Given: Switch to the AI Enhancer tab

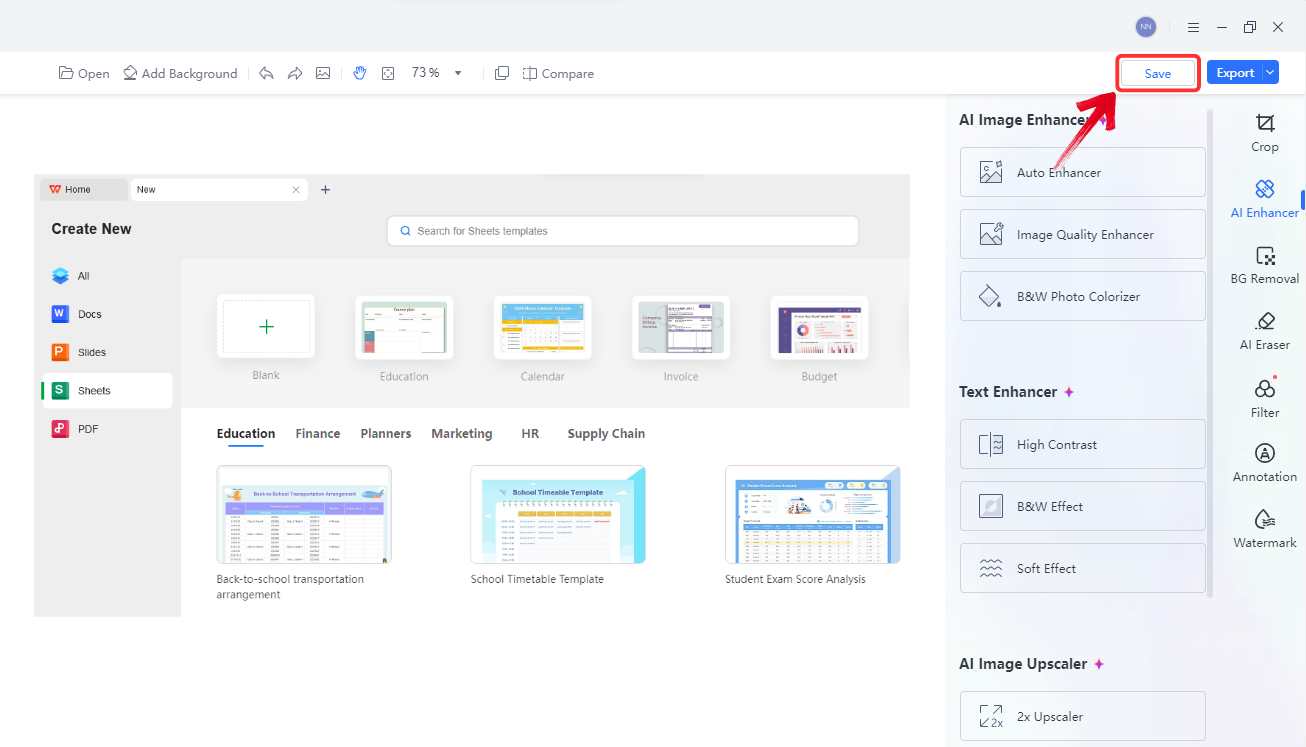Looking at the screenshot, I should point(1264,199).
